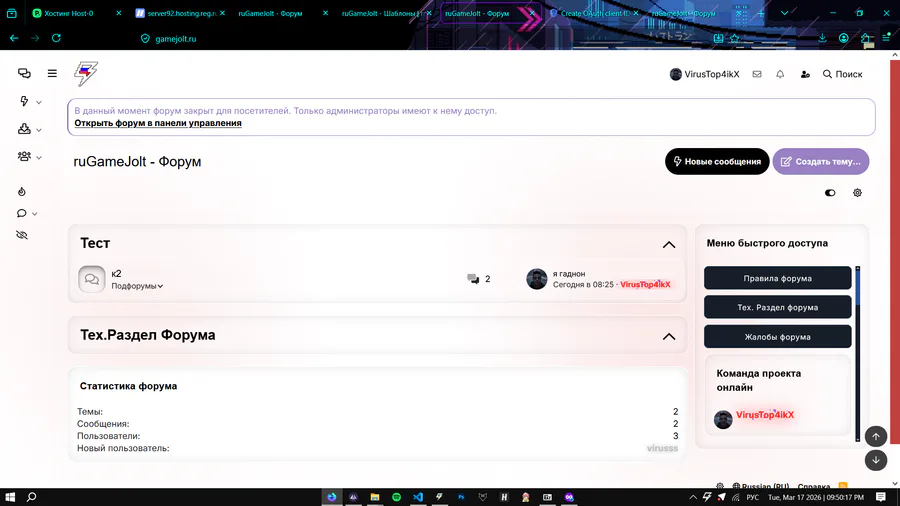This screenshot has width=900, height=506.
Task: Expand the download sidebar item chevron
Action: (x=38, y=130)
